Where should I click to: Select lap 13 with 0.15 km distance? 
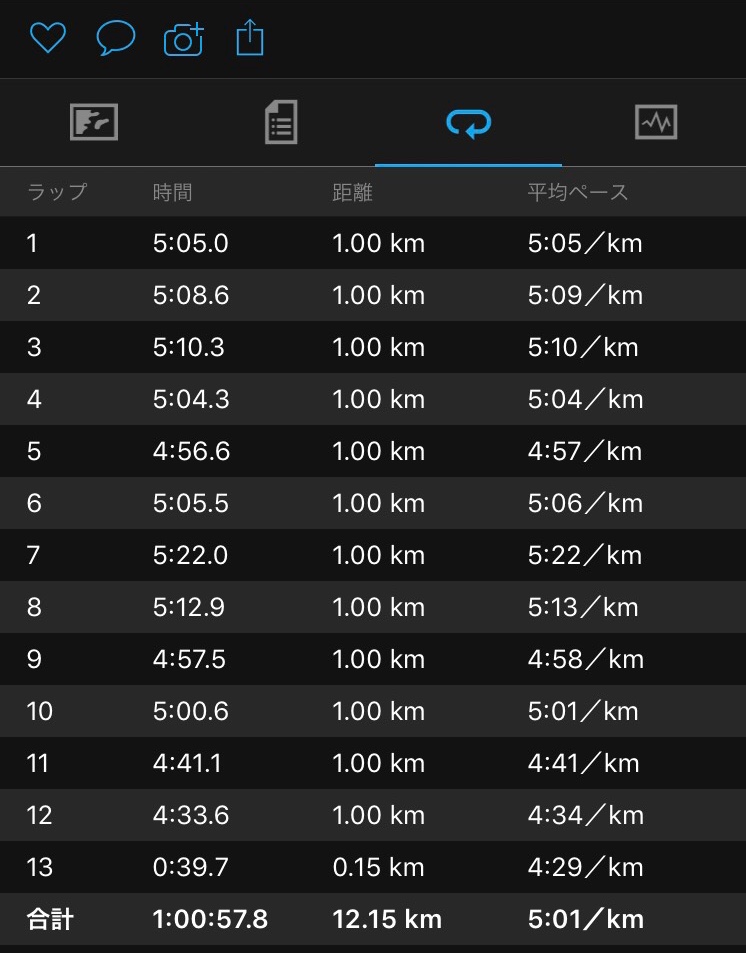point(373,867)
